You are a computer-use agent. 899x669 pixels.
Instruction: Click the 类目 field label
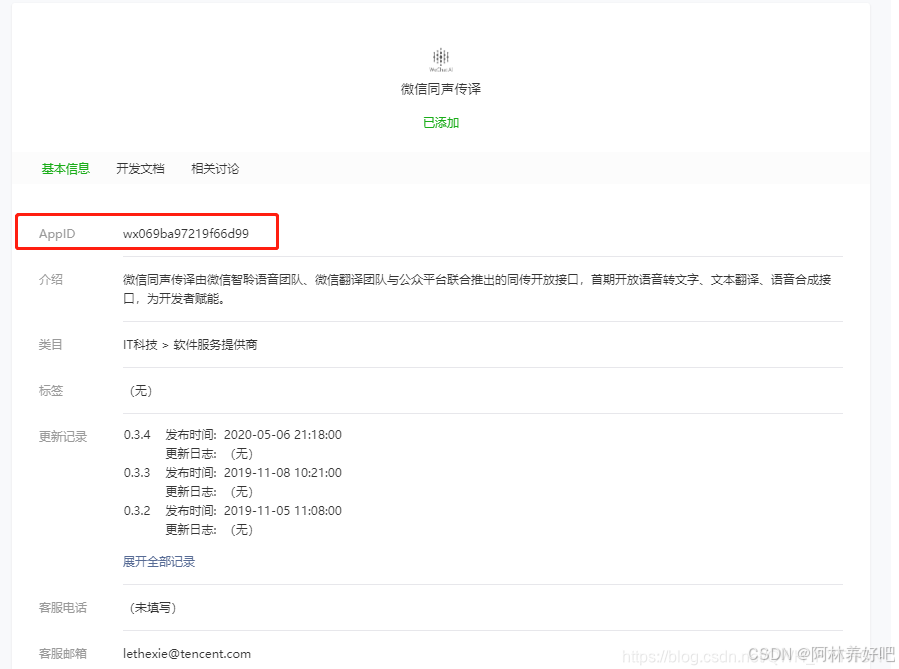point(50,345)
